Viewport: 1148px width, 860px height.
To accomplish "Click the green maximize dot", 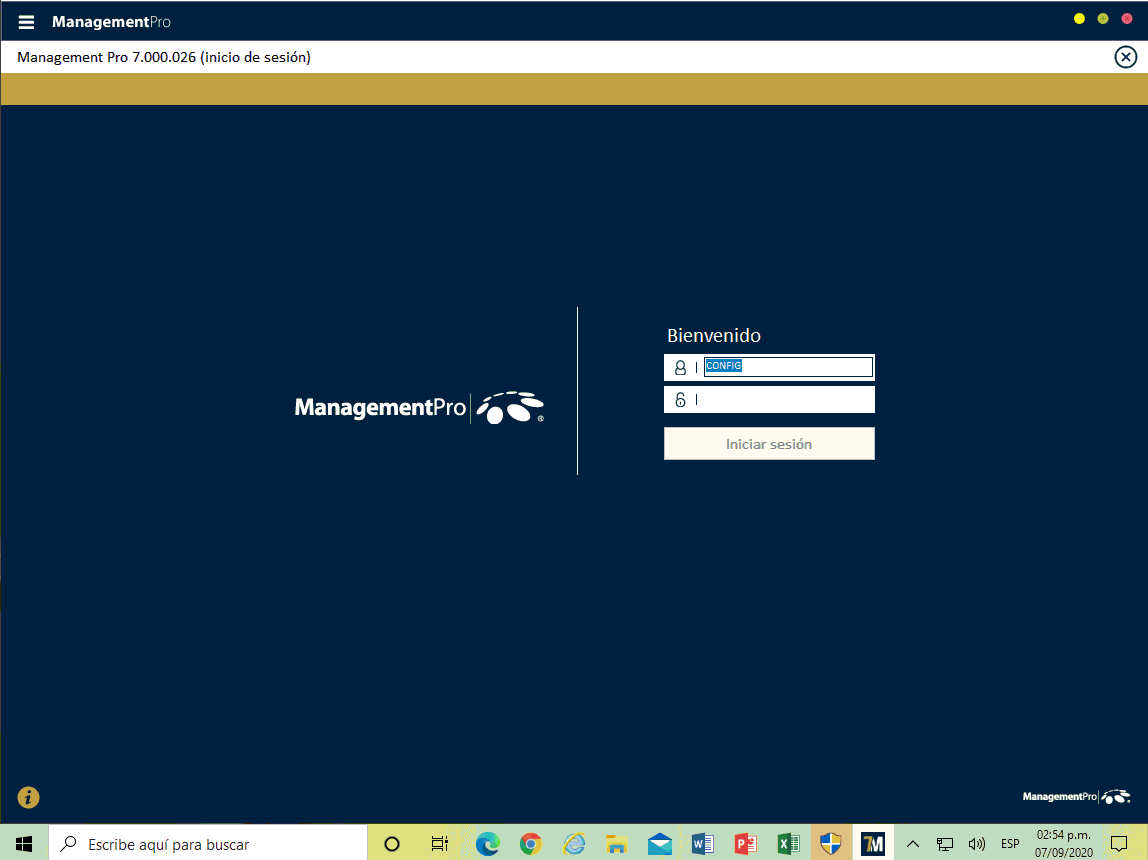I will click(x=1103, y=19).
